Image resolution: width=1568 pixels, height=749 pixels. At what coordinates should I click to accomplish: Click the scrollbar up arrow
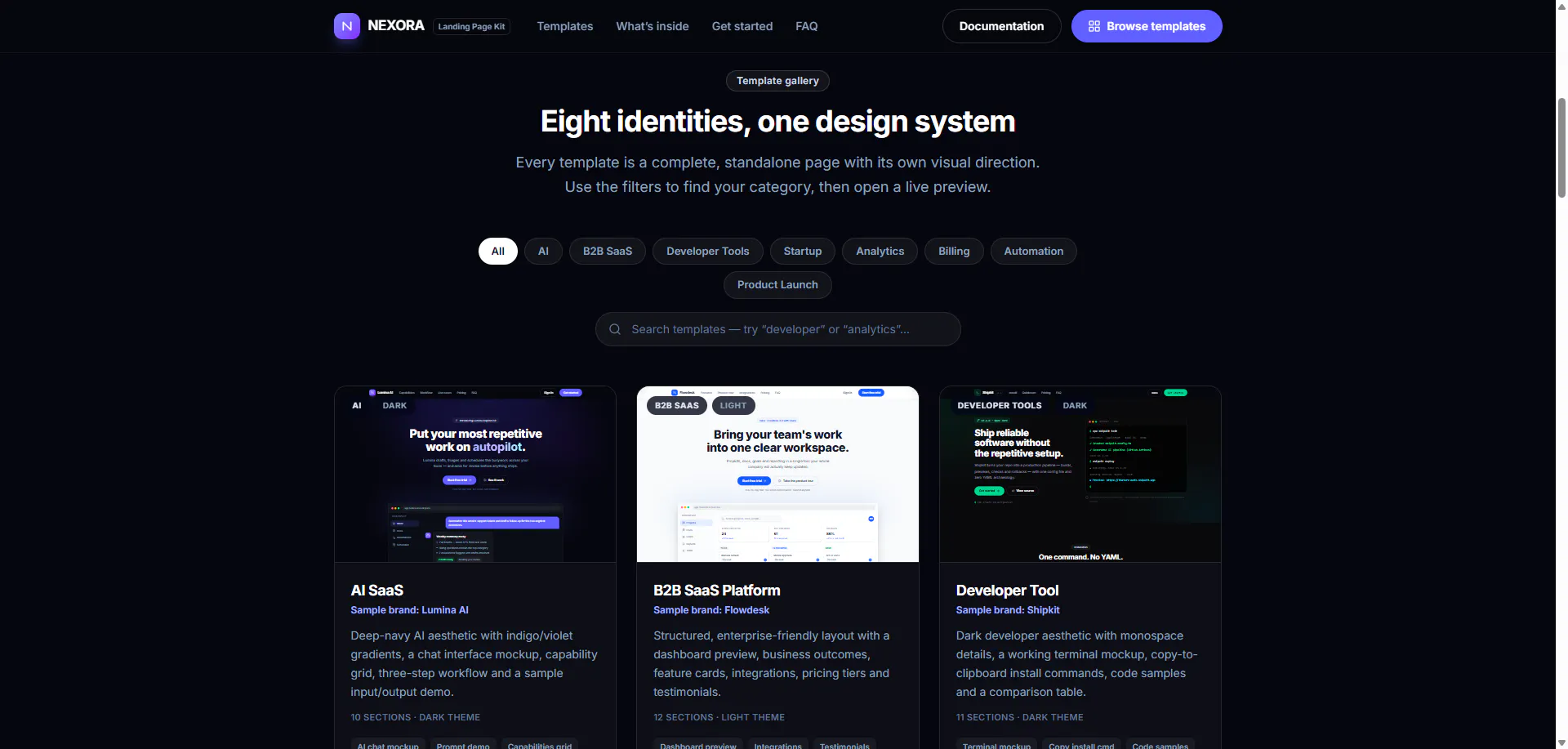tap(1561, 6)
